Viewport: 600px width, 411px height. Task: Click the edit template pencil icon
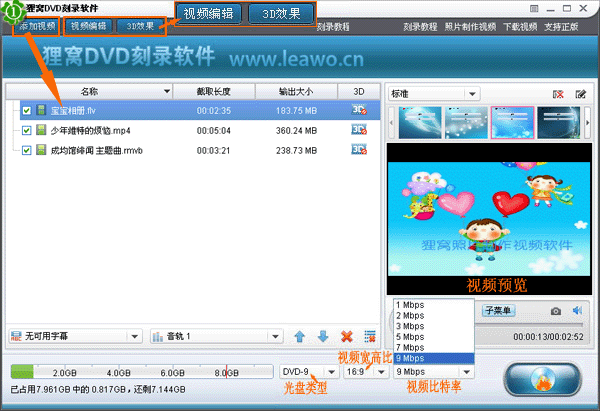click(x=580, y=94)
